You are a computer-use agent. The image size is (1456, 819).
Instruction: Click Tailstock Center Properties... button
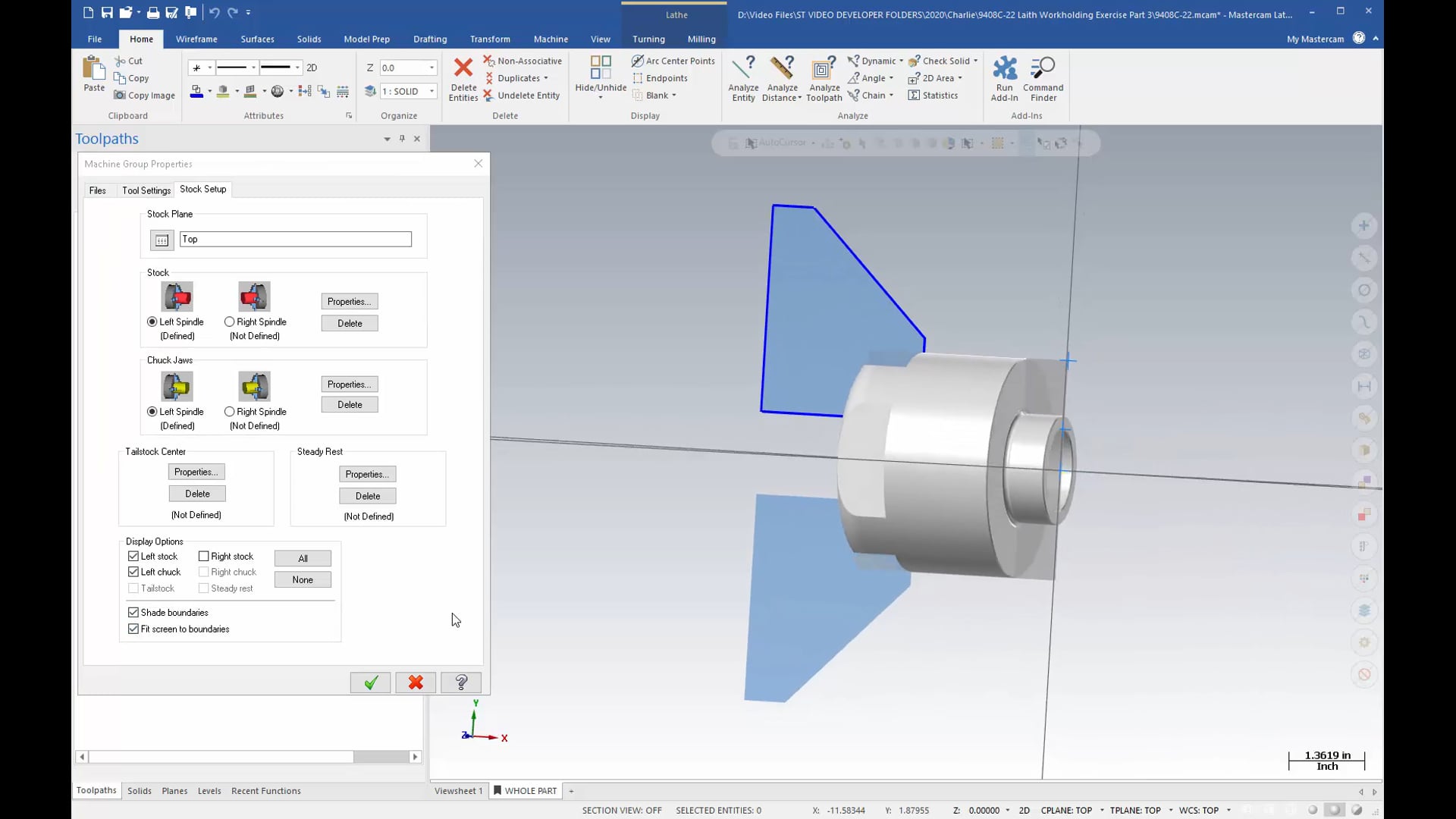click(196, 472)
